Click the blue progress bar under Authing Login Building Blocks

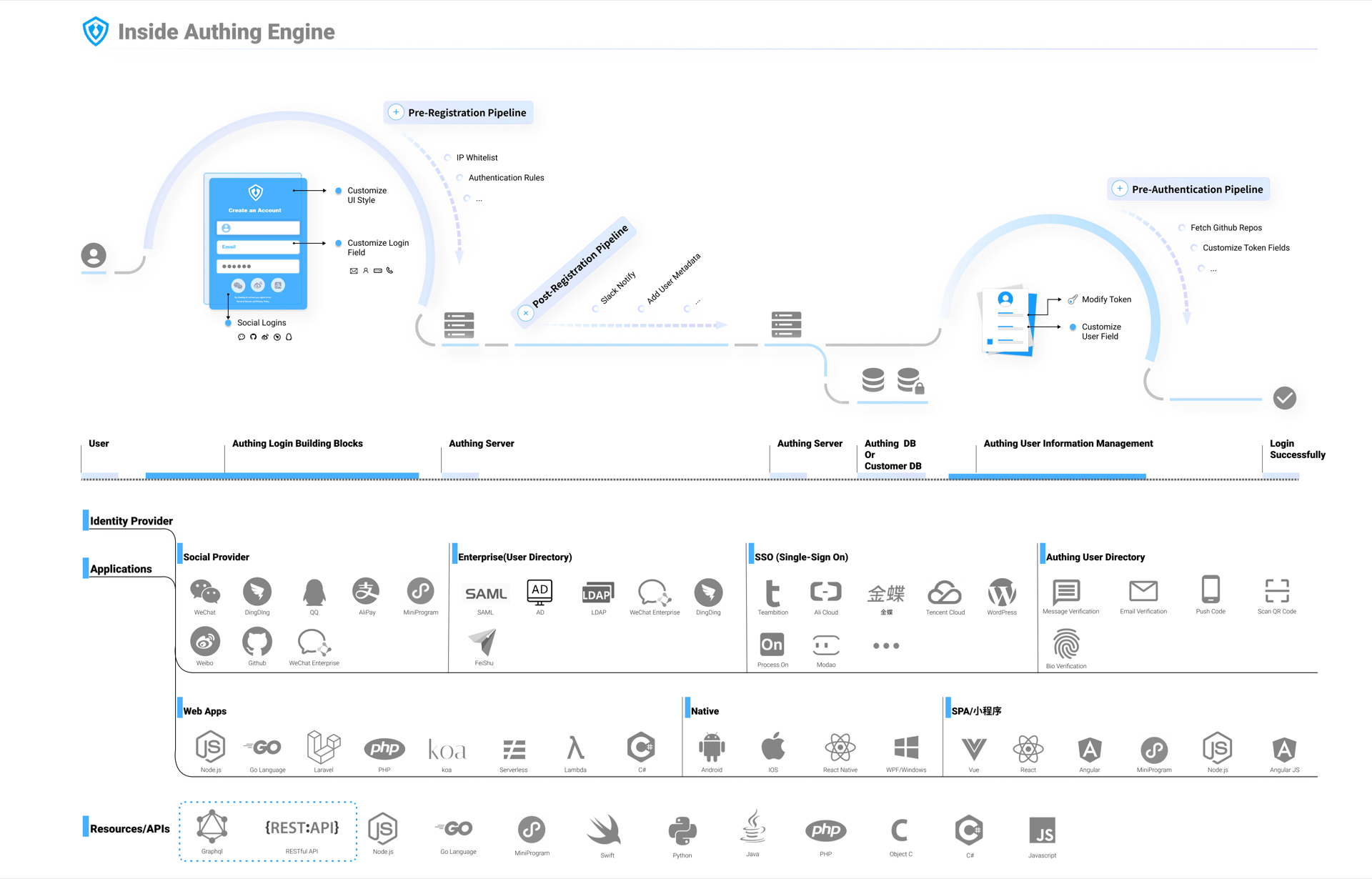pyautogui.click(x=282, y=475)
